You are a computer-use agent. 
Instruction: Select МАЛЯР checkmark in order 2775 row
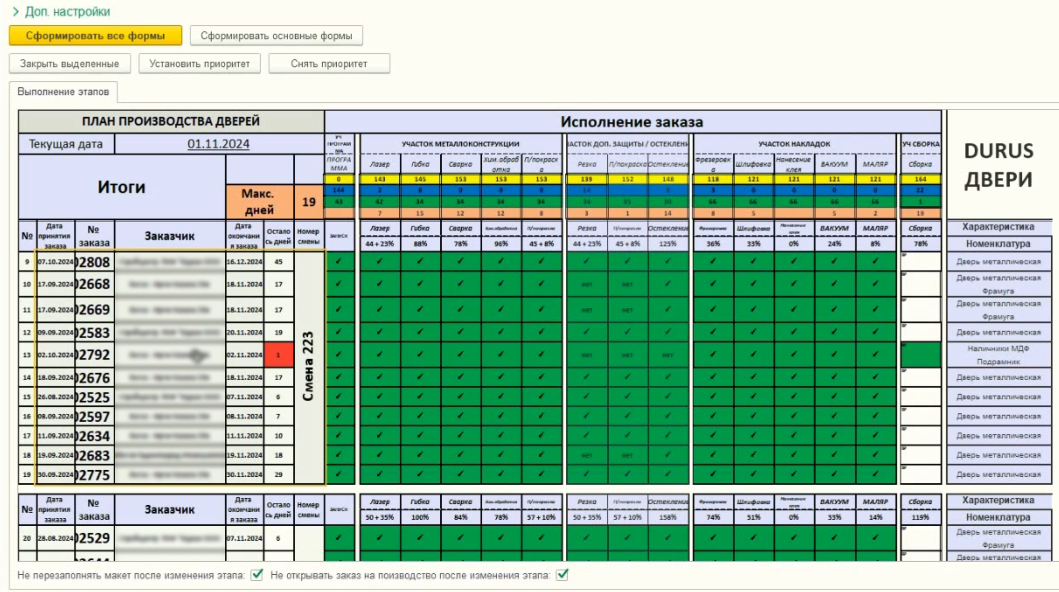874,473
